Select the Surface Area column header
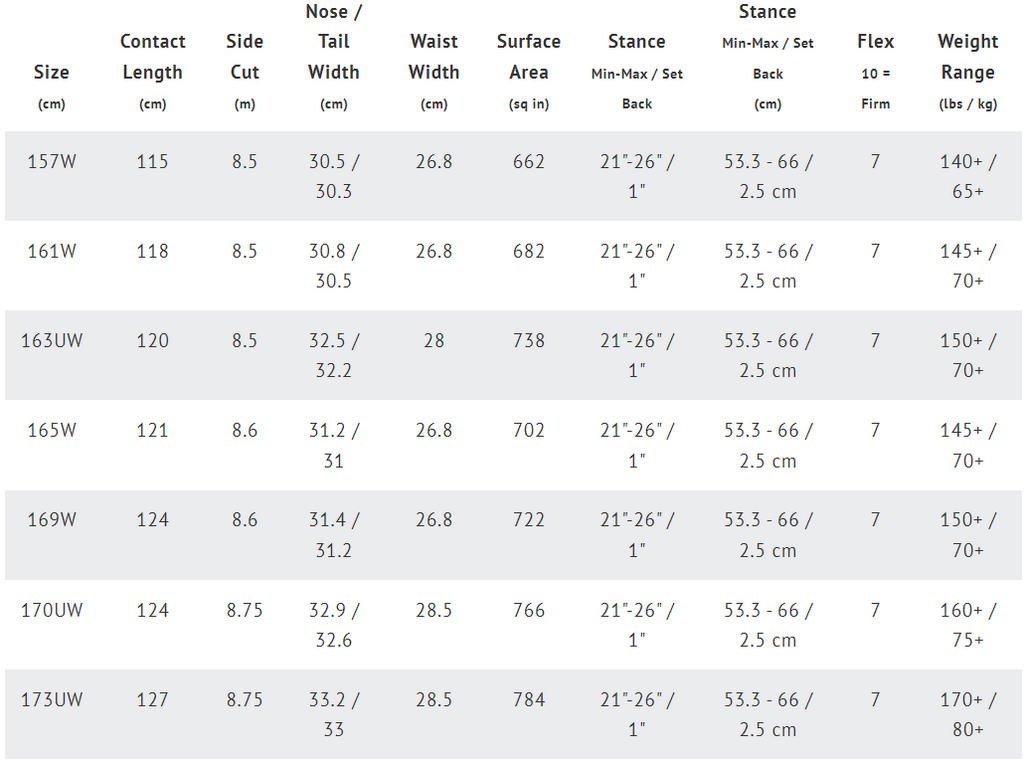 pyautogui.click(x=528, y=71)
